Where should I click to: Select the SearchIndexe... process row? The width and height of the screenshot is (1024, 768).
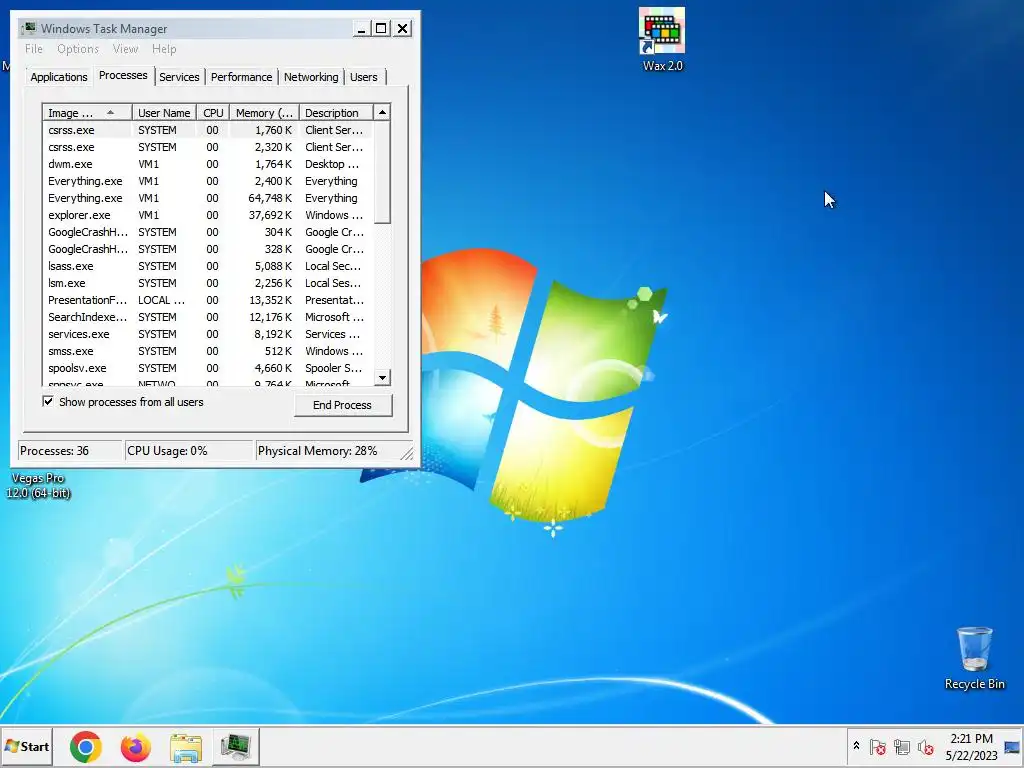click(x=208, y=317)
